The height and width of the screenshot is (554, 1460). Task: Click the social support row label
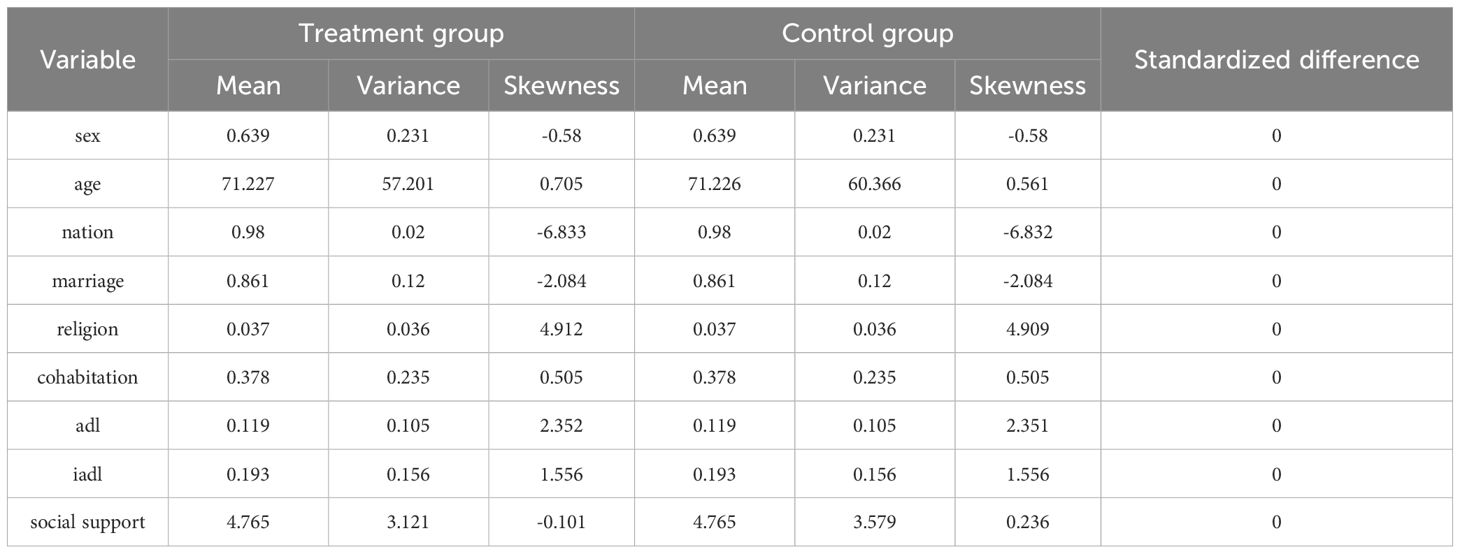click(x=88, y=522)
